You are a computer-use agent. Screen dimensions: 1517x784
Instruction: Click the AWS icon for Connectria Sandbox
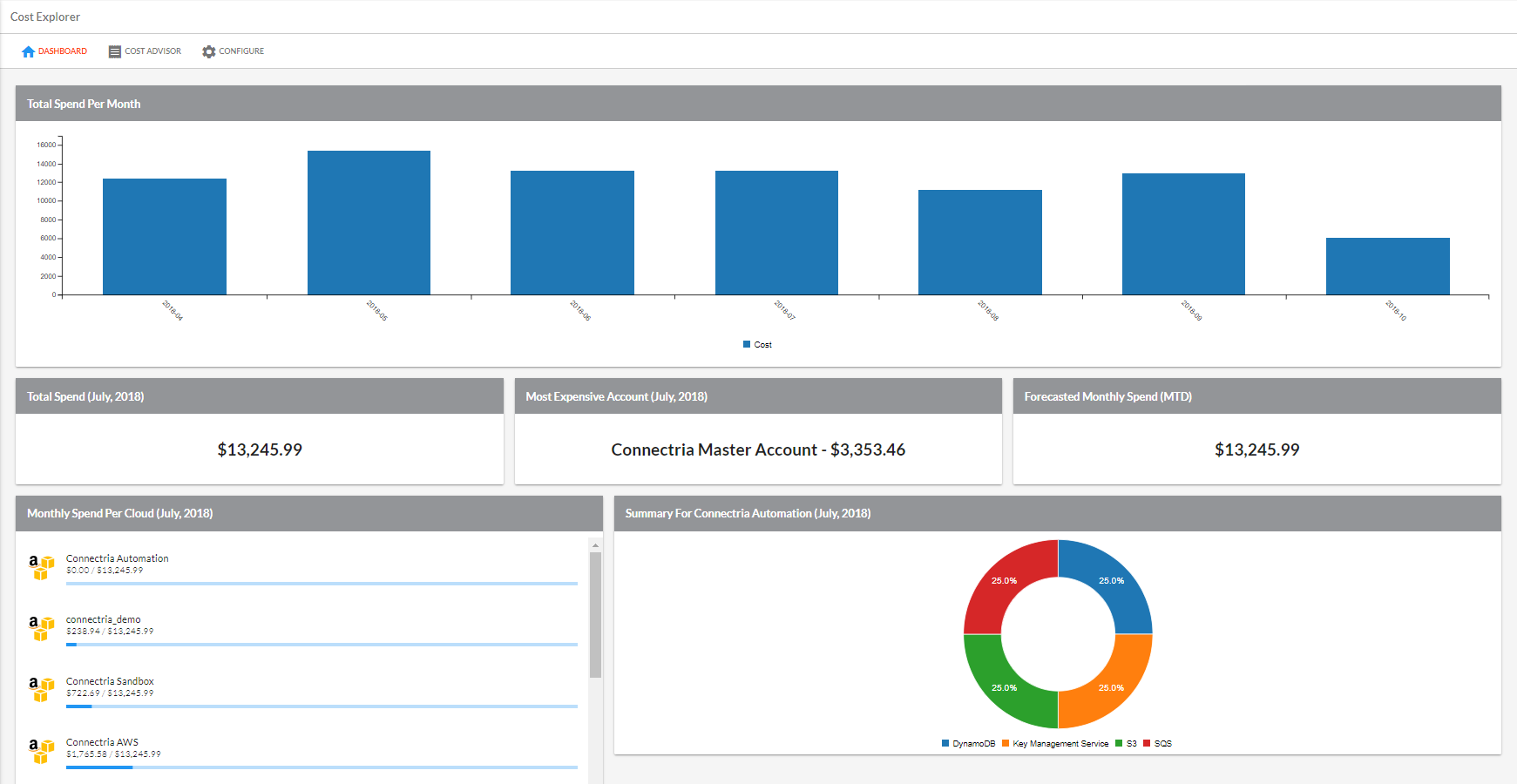[x=41, y=690]
